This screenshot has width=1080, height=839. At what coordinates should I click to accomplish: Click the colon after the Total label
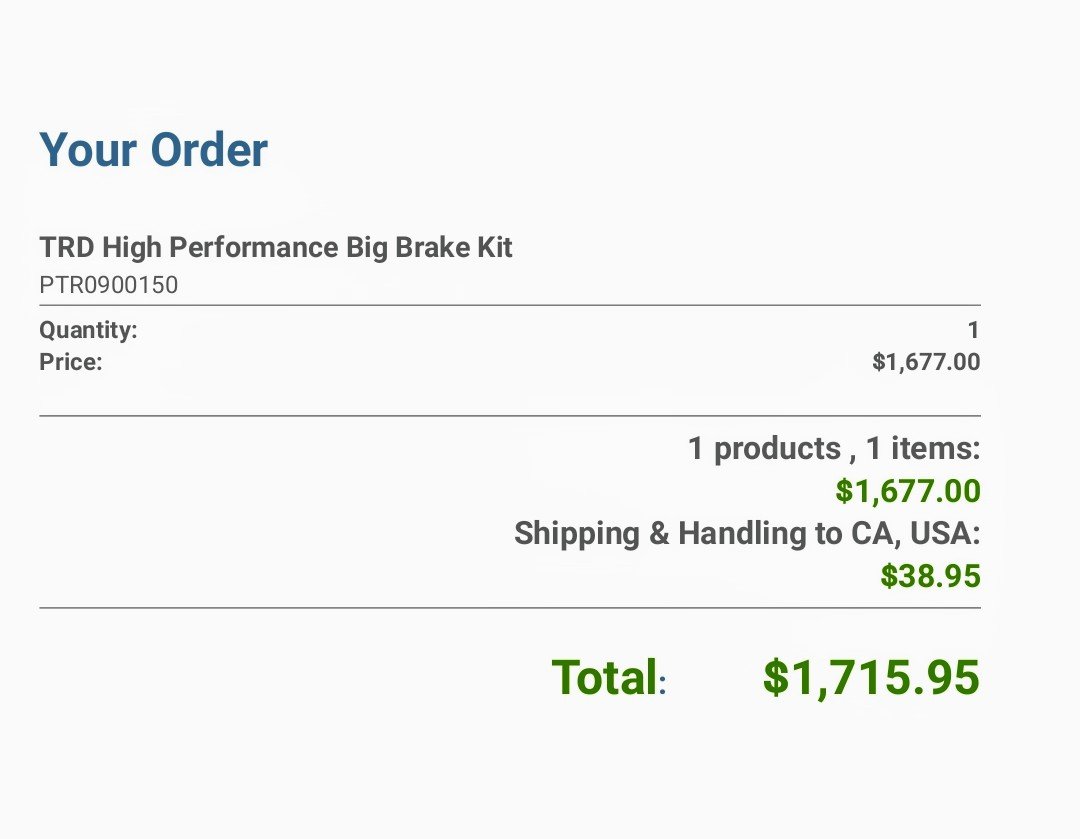point(663,683)
